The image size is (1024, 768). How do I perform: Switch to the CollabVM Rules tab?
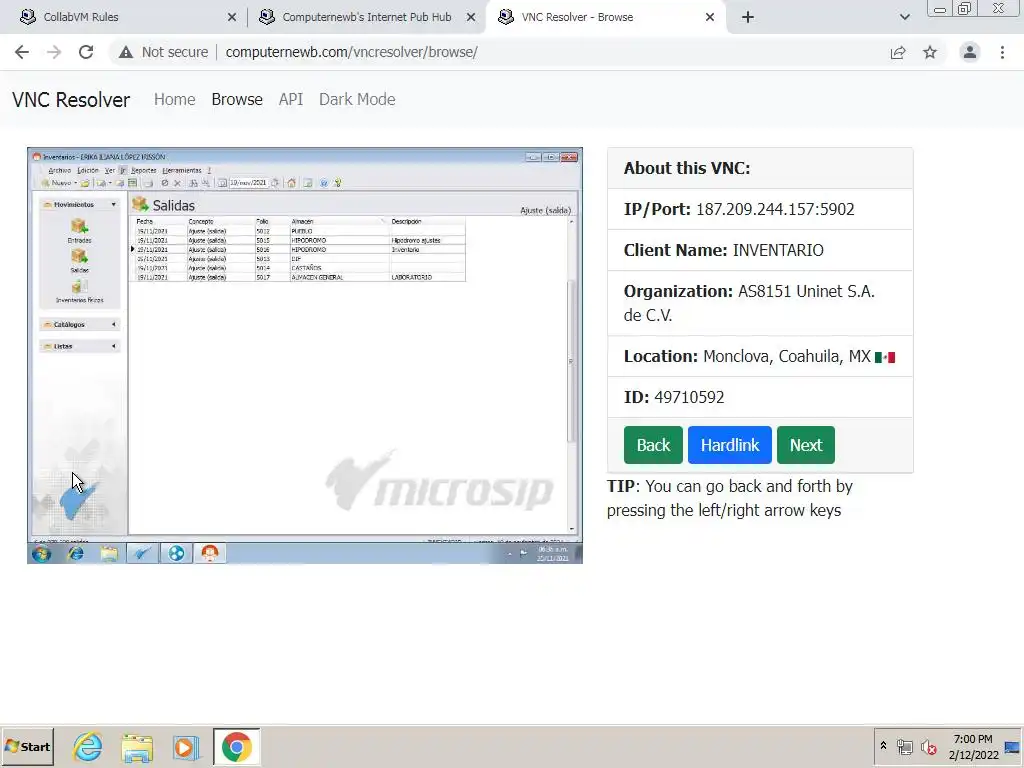pos(124,17)
